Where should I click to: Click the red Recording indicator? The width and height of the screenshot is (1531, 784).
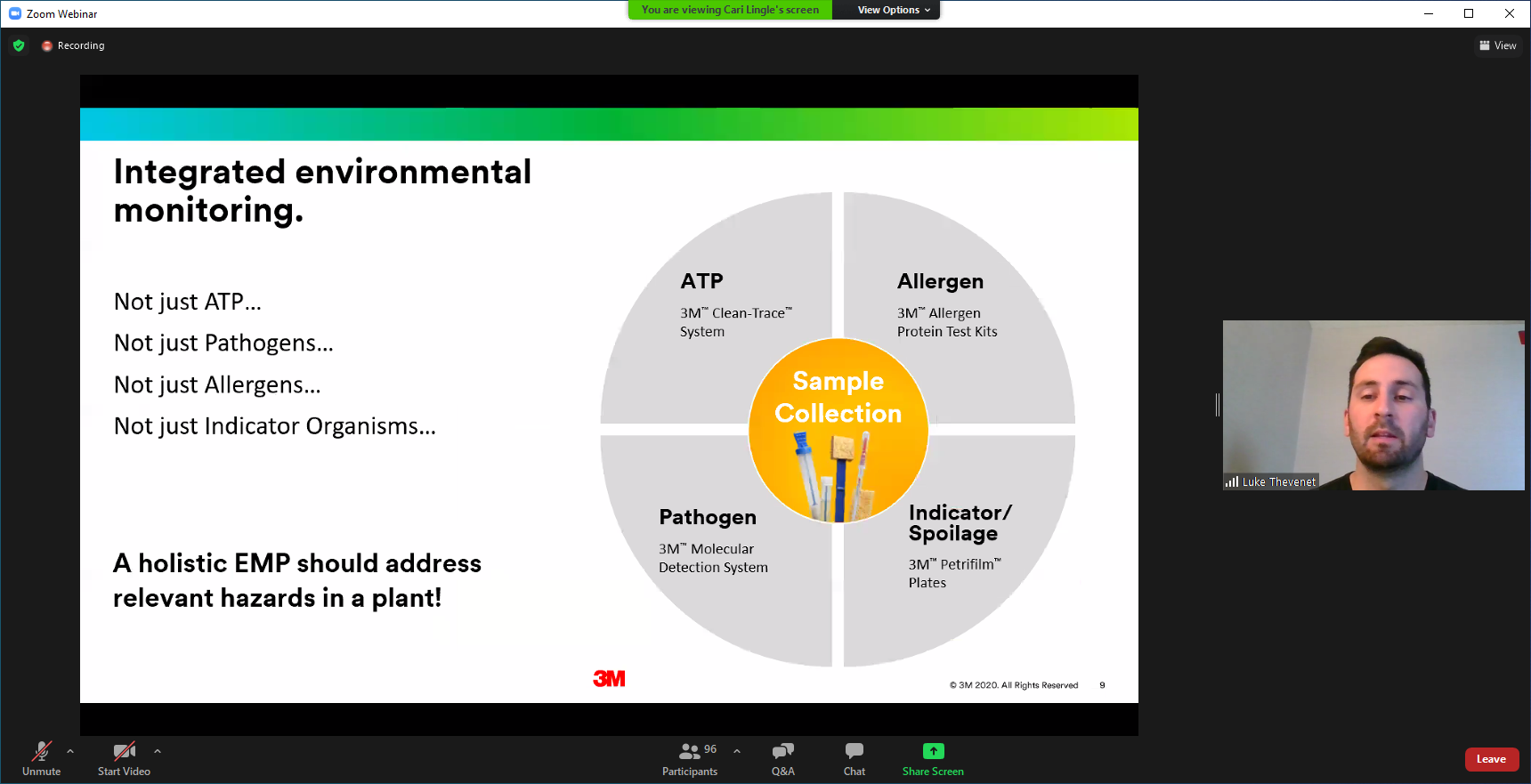pyautogui.click(x=73, y=45)
